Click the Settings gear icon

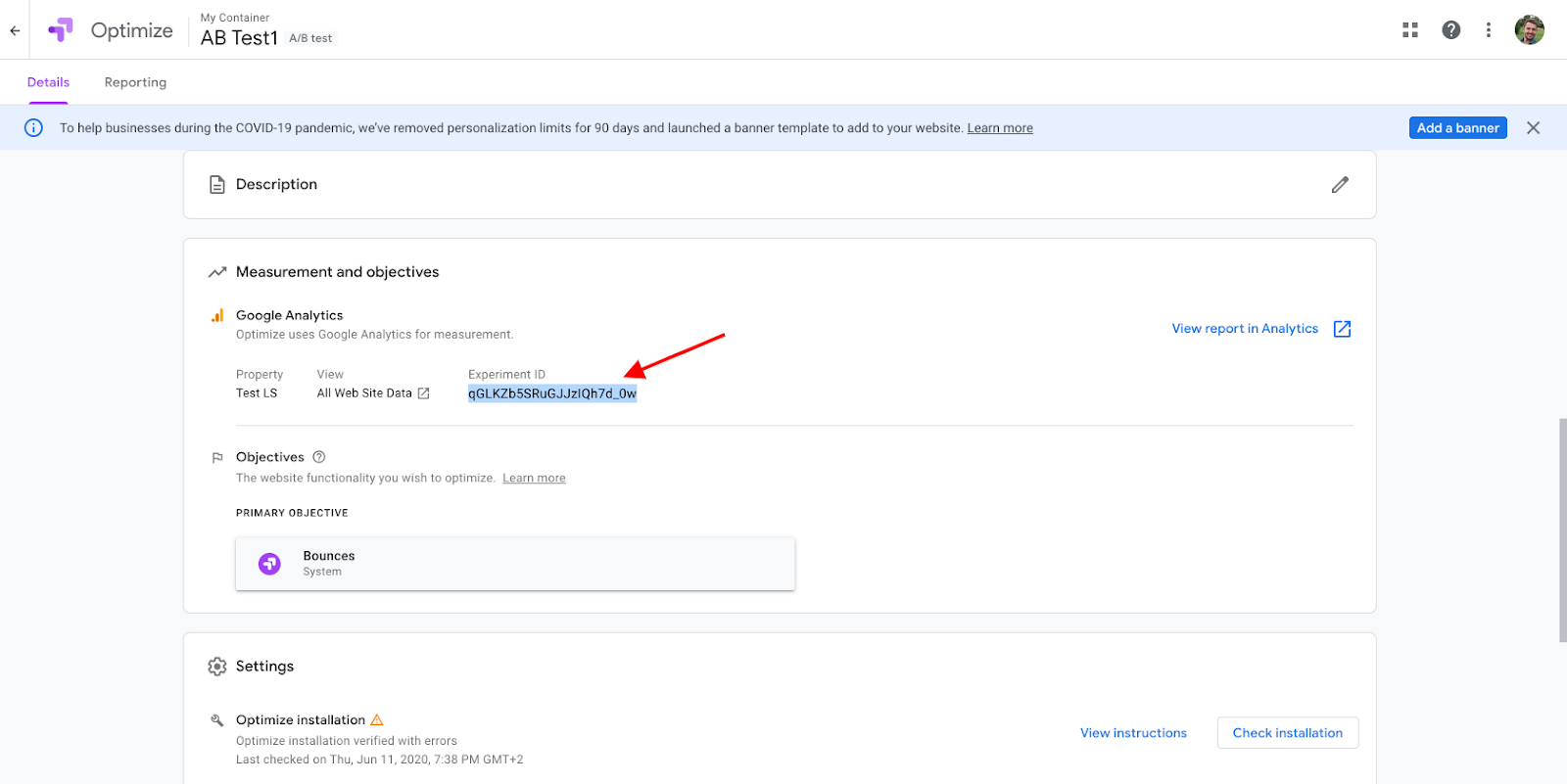coord(217,667)
